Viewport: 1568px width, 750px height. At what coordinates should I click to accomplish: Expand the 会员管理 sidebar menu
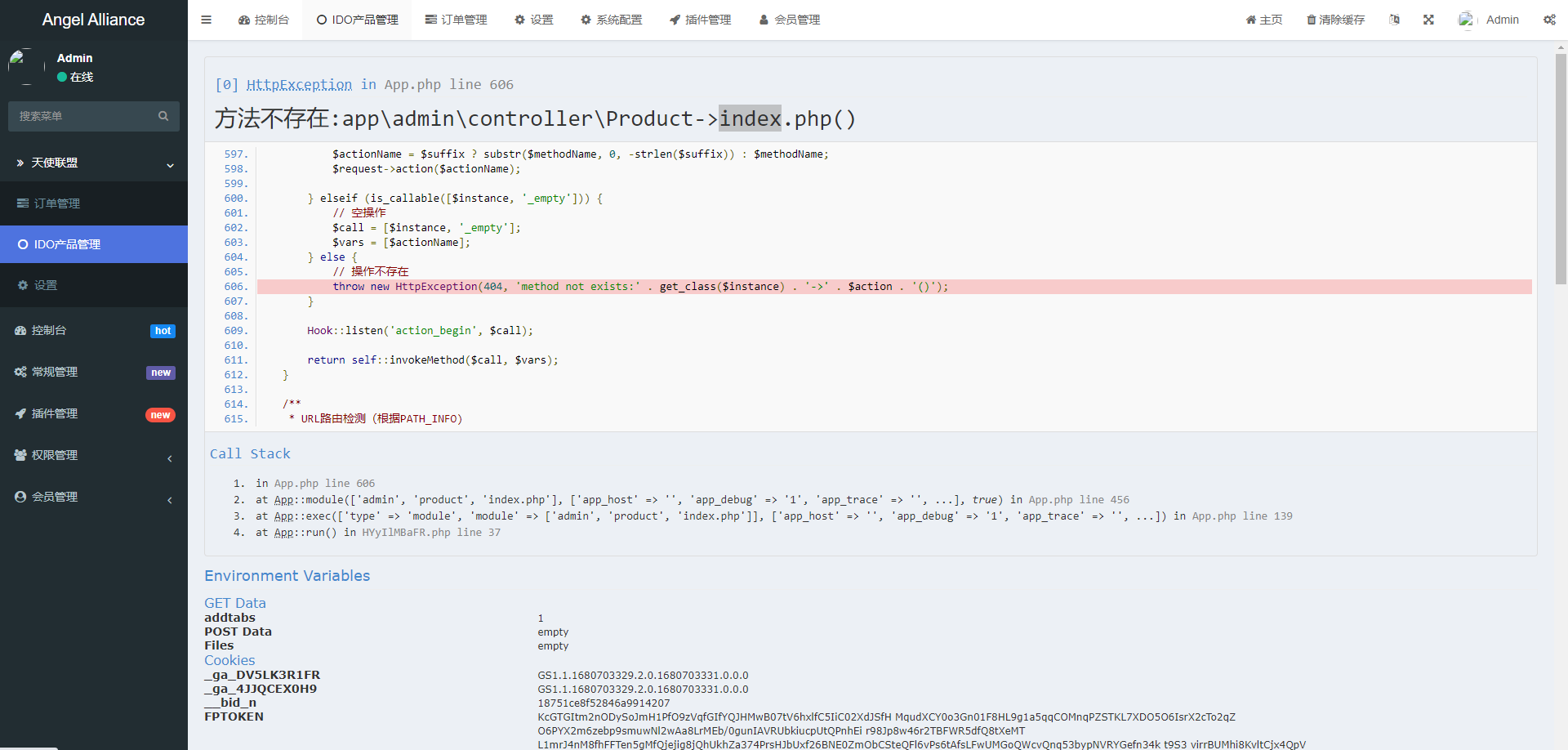94,497
